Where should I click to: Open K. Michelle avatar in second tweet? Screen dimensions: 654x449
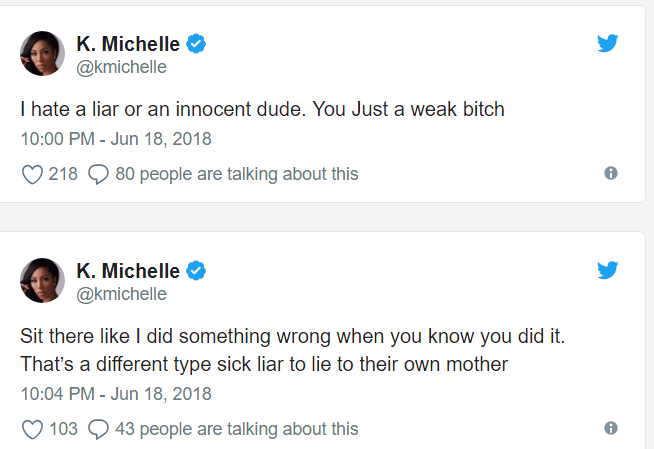coord(43,281)
